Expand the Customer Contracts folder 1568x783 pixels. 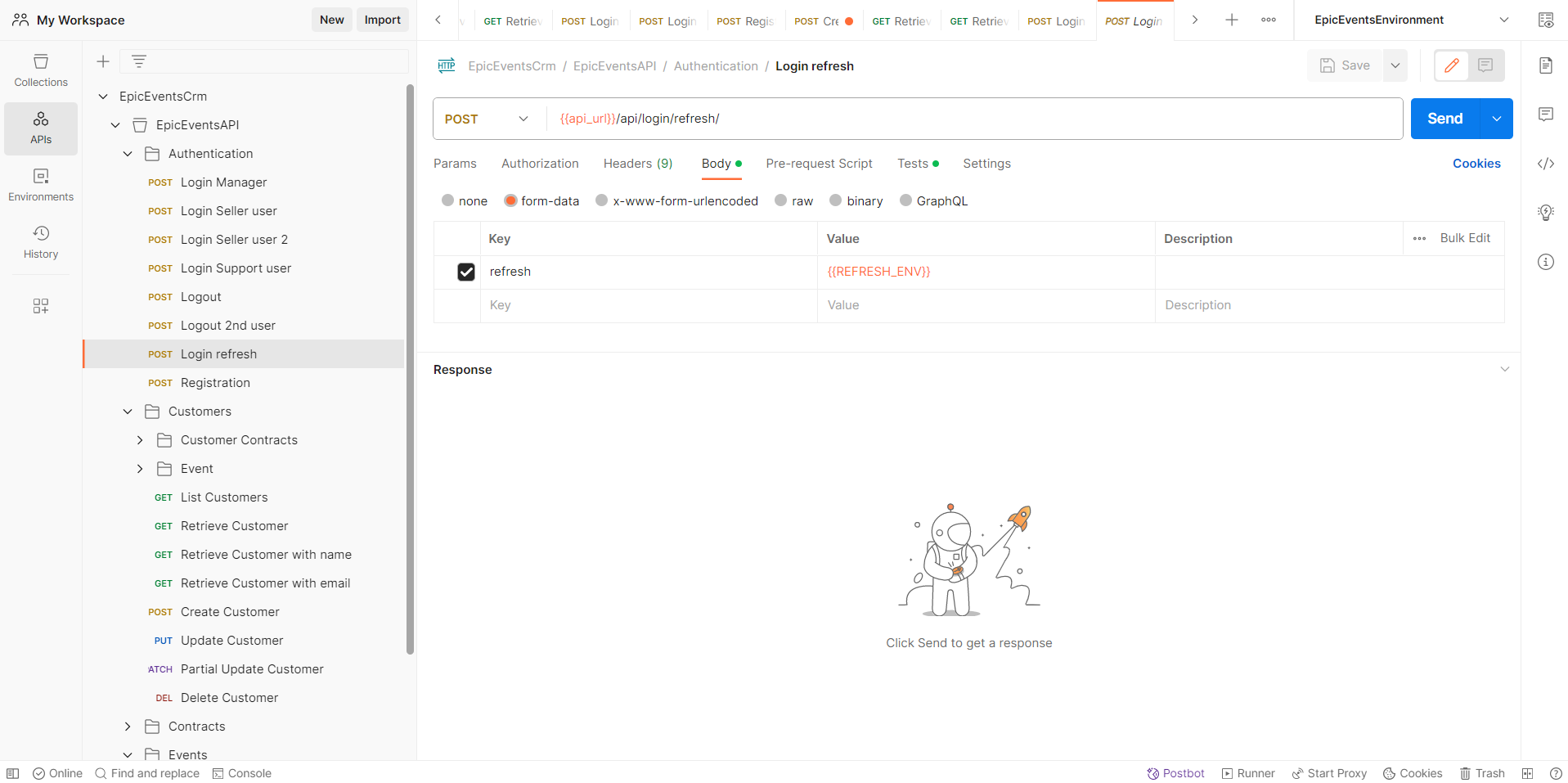(140, 440)
